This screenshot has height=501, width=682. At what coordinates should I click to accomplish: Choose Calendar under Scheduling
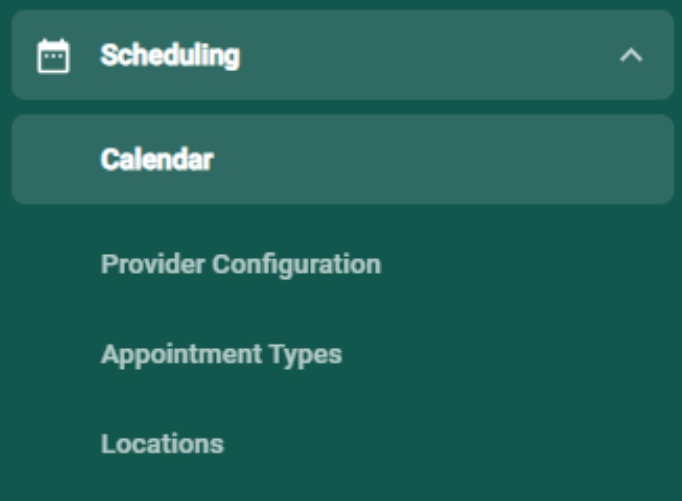click(x=343, y=159)
